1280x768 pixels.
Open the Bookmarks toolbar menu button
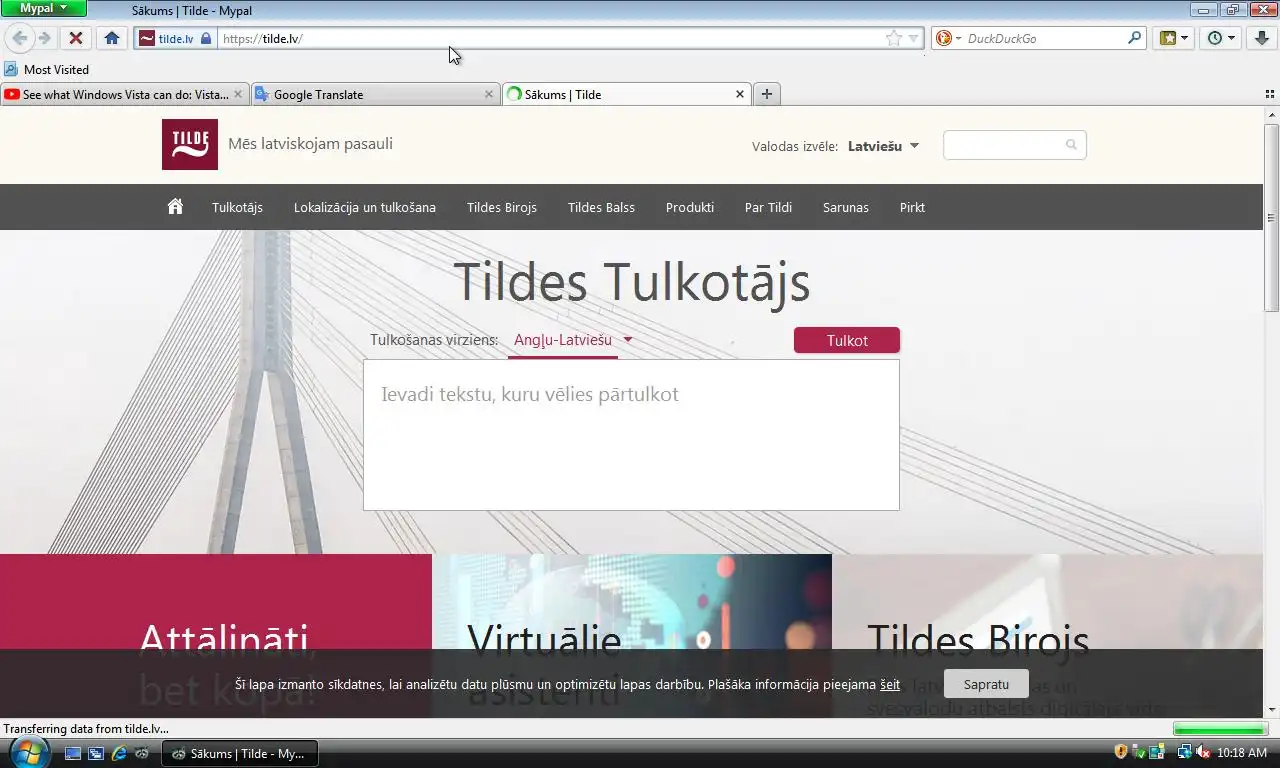(x=1173, y=38)
